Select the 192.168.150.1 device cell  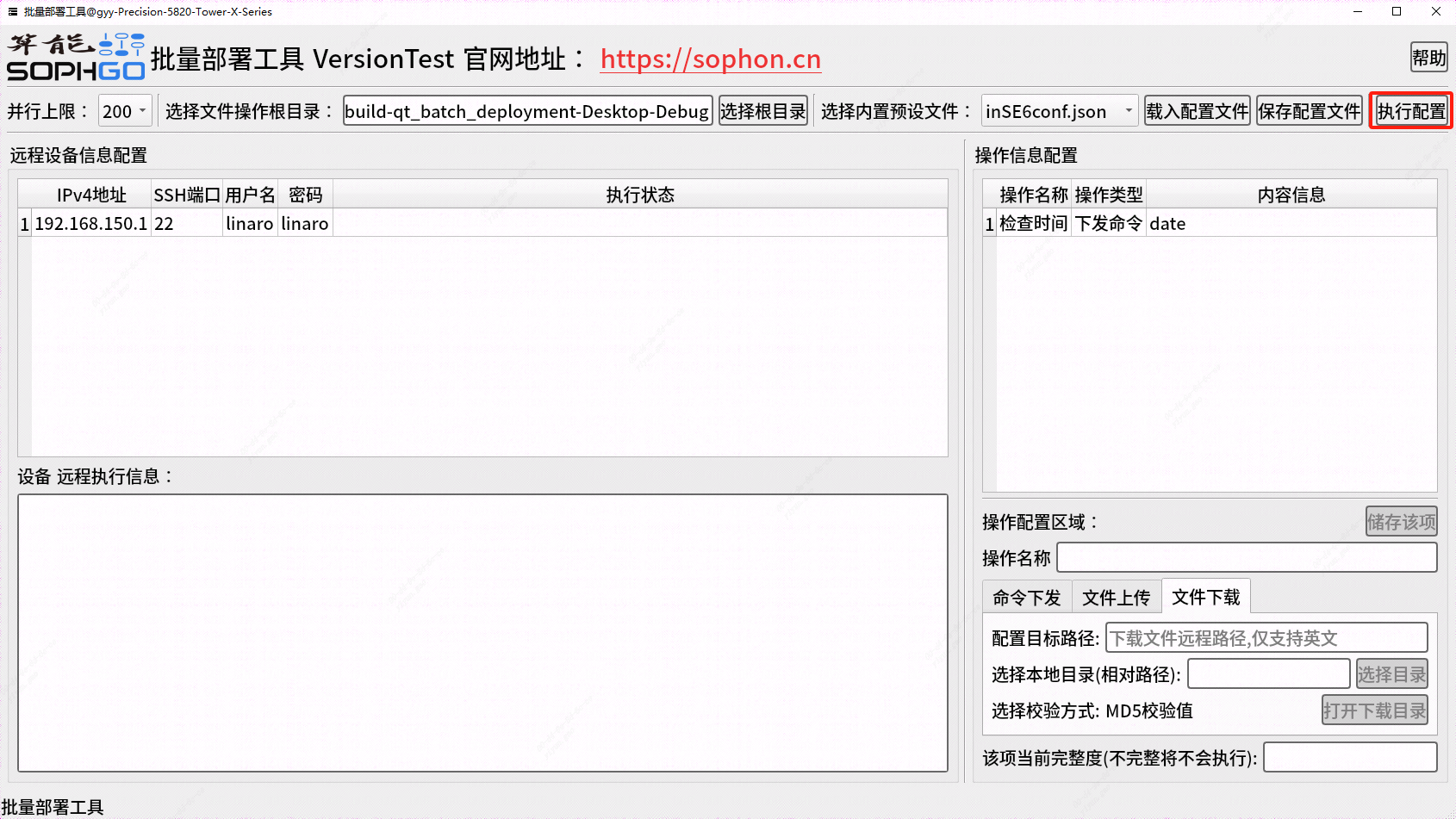(90, 224)
